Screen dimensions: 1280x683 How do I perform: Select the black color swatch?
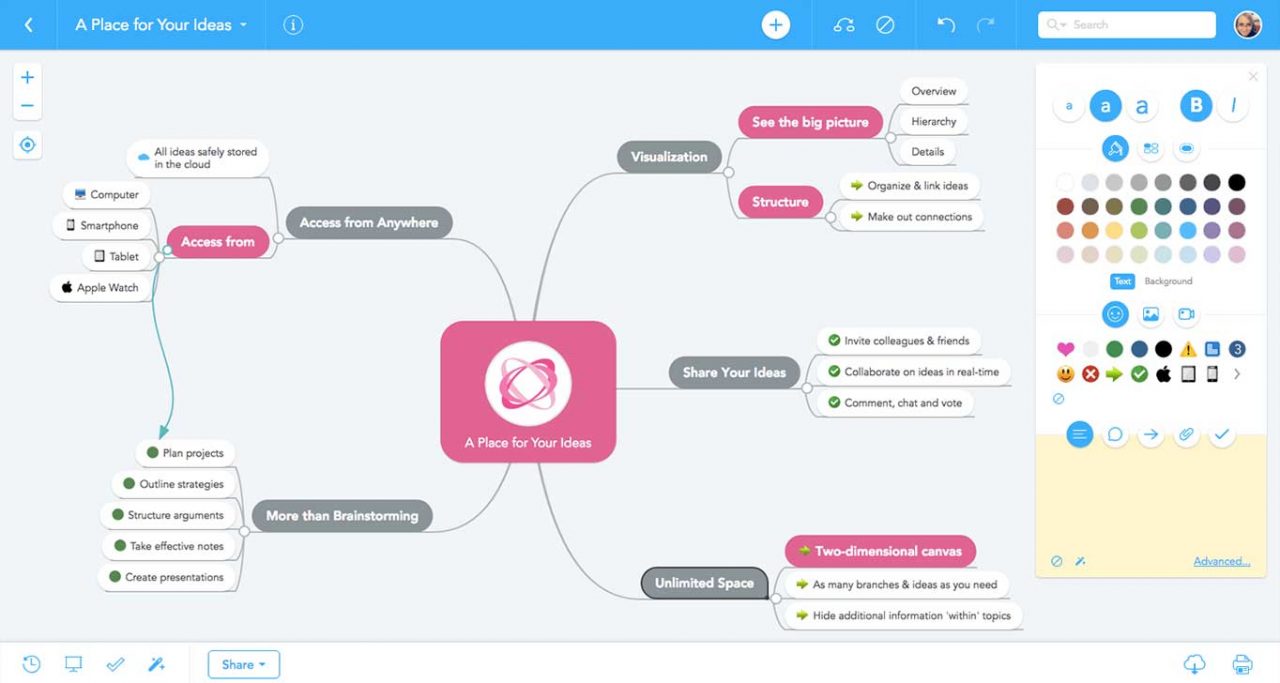1237,182
